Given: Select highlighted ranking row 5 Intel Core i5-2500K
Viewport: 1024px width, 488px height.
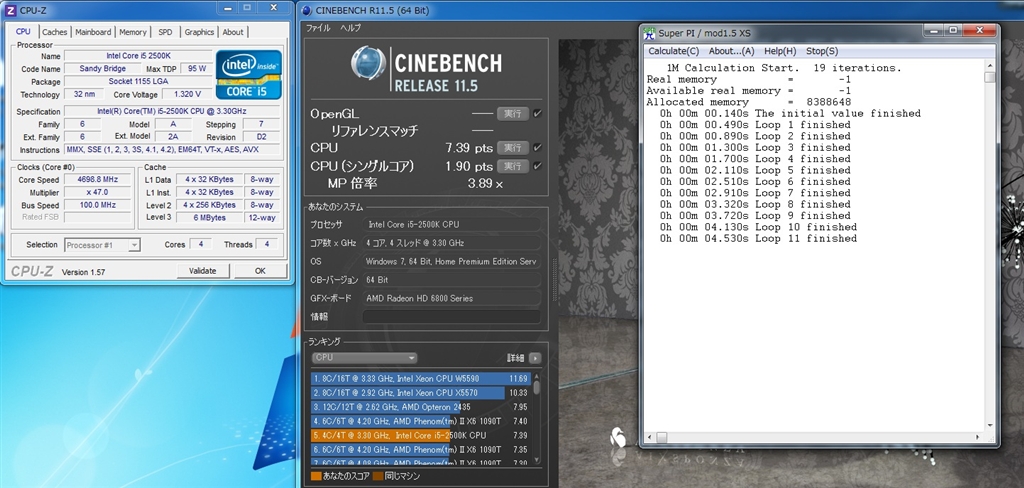Looking at the screenshot, I should click(x=421, y=435).
